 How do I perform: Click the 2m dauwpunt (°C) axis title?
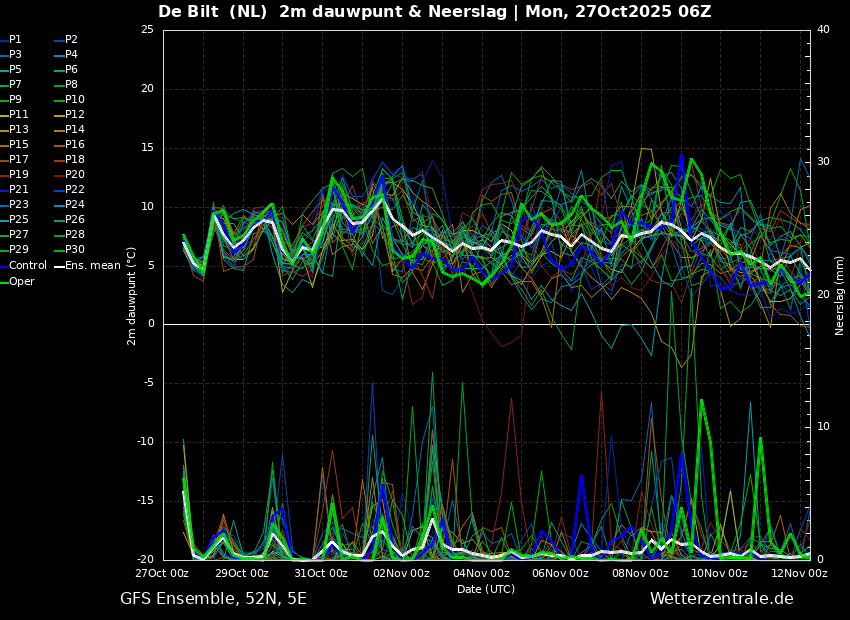coord(132,296)
